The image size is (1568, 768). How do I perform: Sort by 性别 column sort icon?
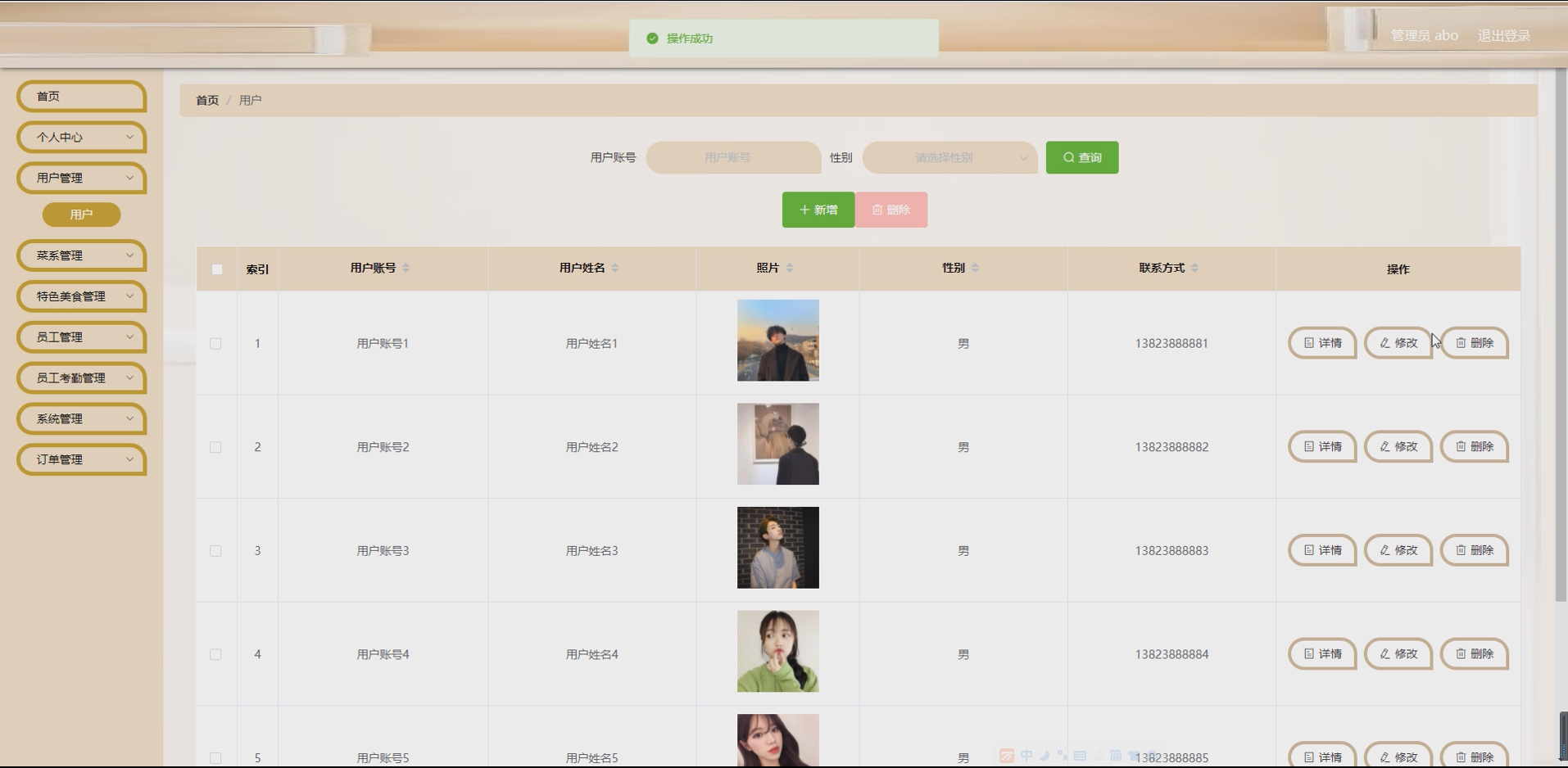click(975, 268)
